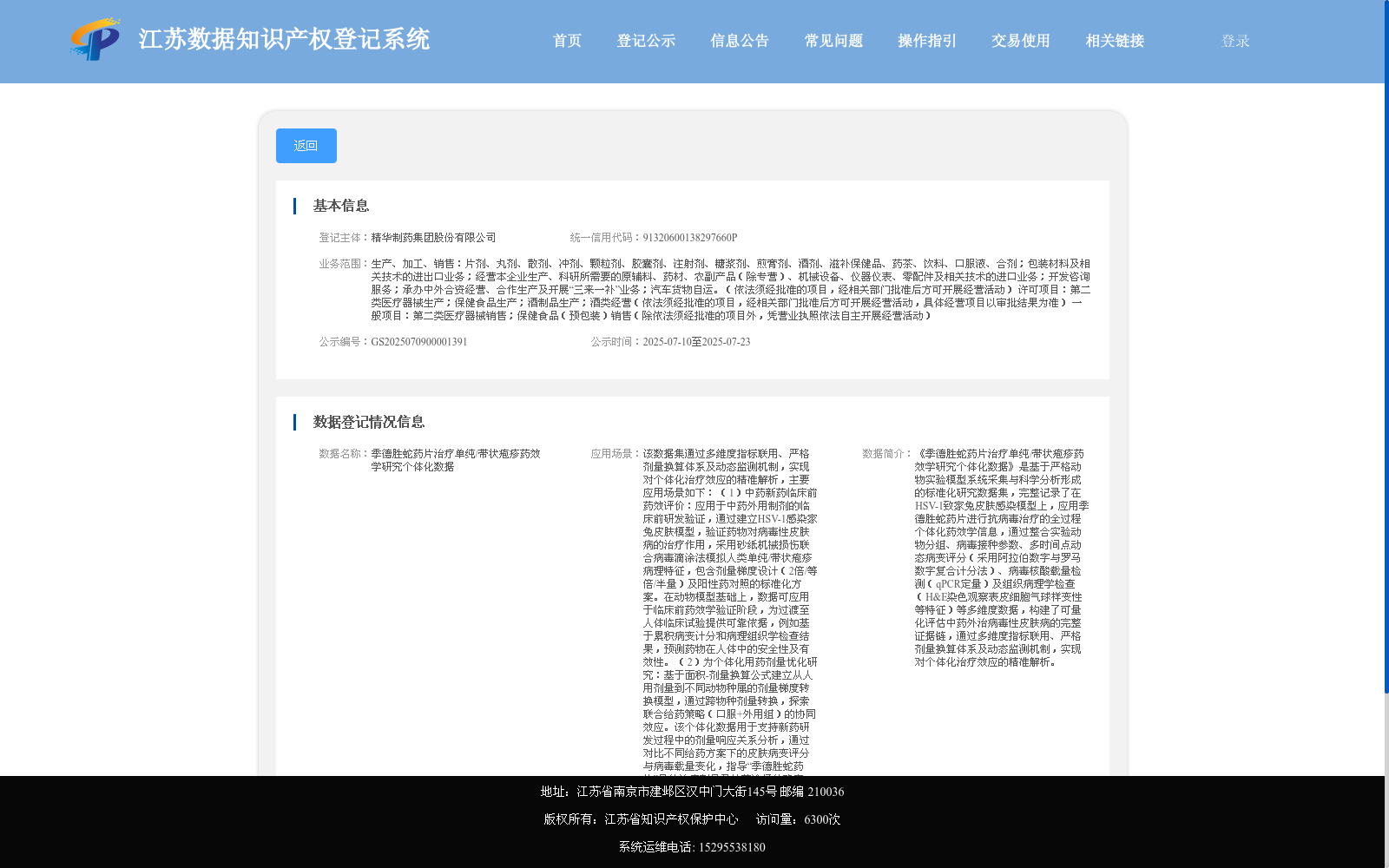Click the 数据名称 label
The image size is (1389, 868).
[x=342, y=454]
